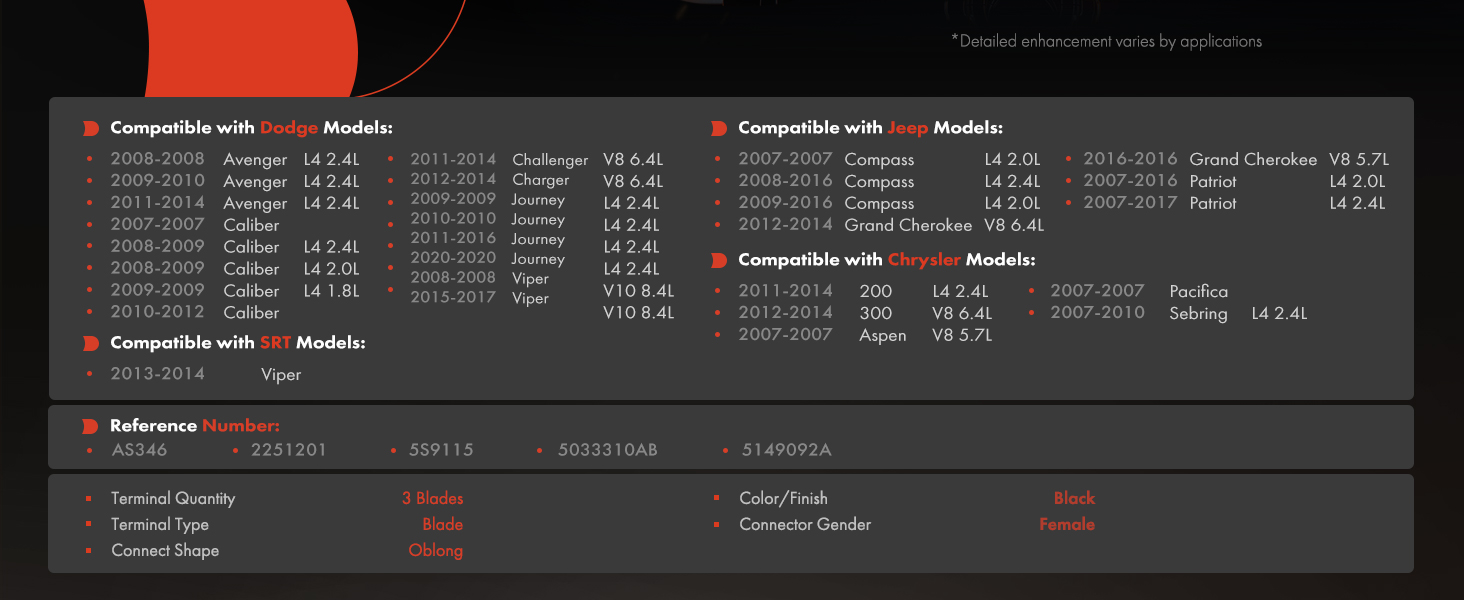Viewport: 1464px width, 600px height.
Task: Select the 2012-2014 year range beside Charger
Action: point(453,179)
